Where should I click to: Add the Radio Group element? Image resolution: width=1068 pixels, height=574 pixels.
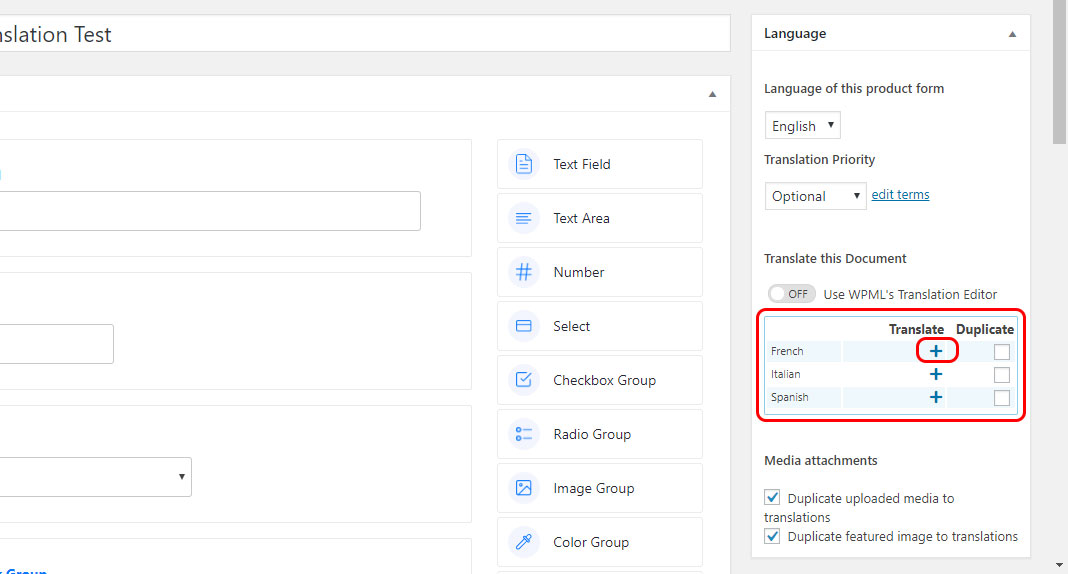point(599,434)
